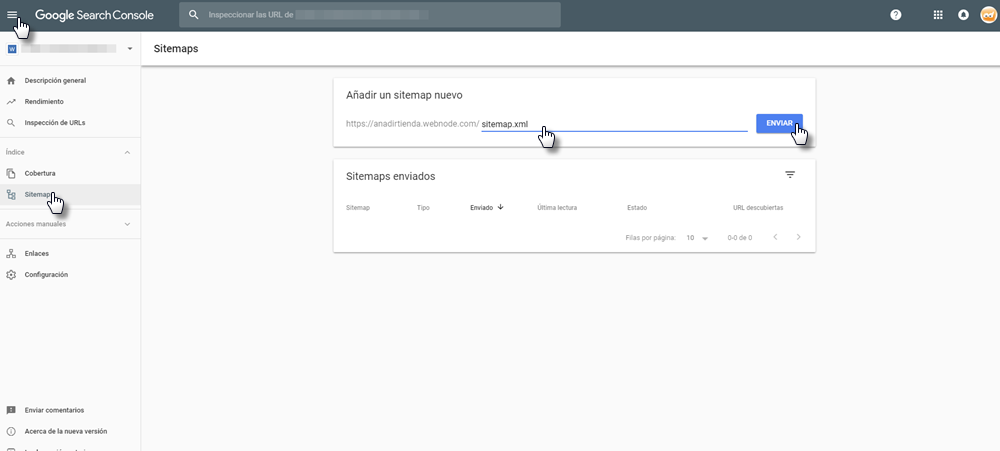Image resolution: width=1000 pixels, height=451 pixels.
Task: Select Cobertura in the sidebar
Action: 40,173
